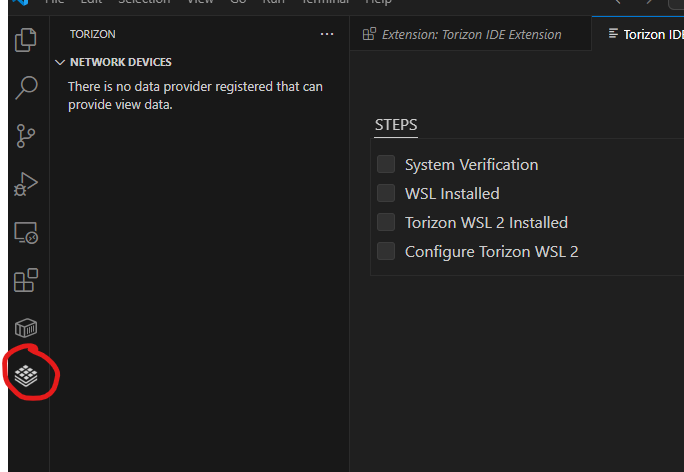The image size is (684, 472).
Task: Click the Torizon WSL 2 Installed text
Action: point(486,223)
